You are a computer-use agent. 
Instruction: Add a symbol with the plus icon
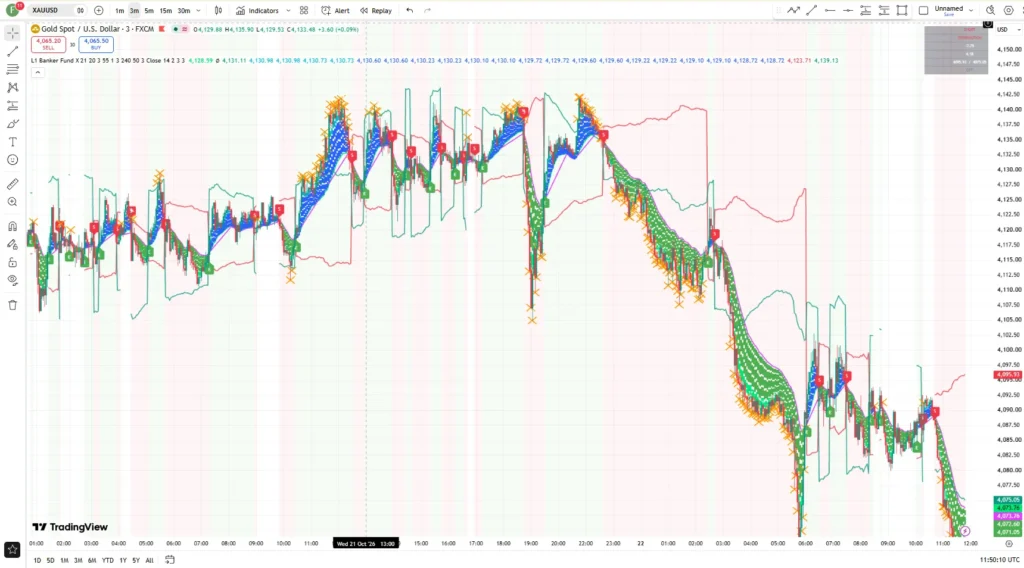click(99, 10)
